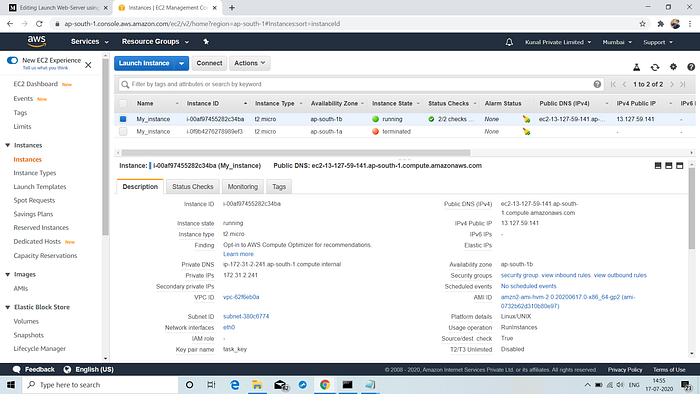
Task: Open Resource Groups menu
Action: tap(155, 41)
